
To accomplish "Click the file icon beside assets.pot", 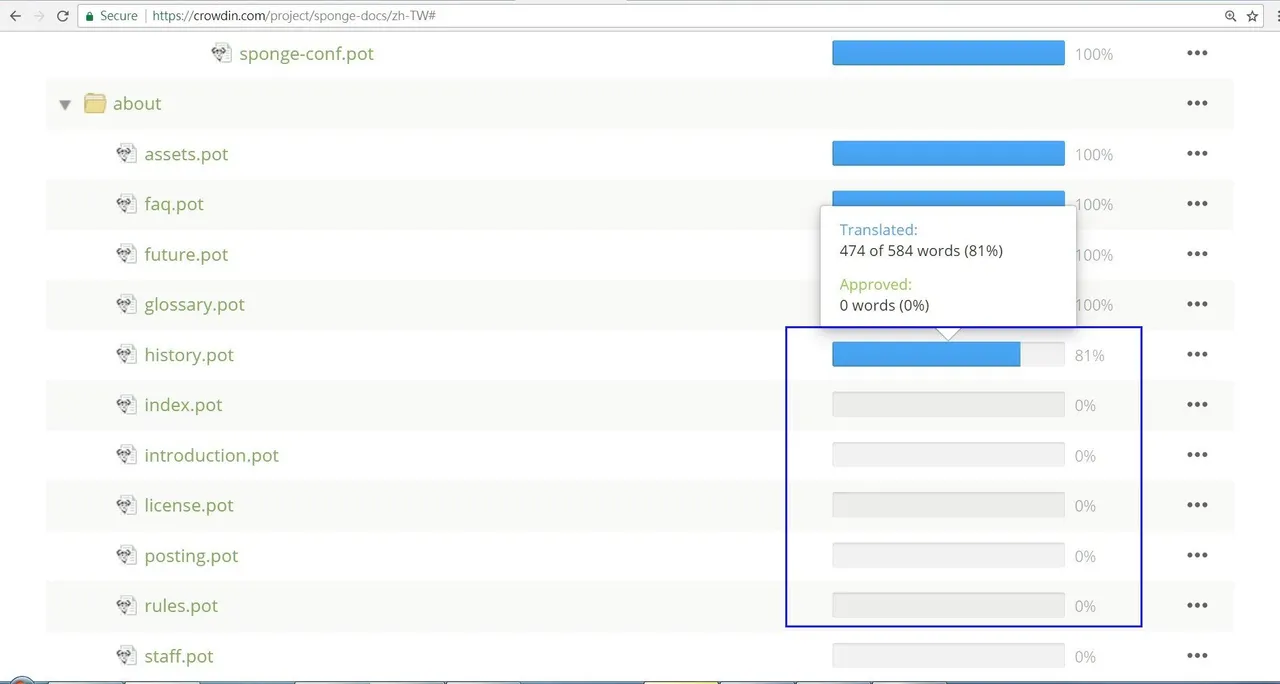I will (126, 153).
